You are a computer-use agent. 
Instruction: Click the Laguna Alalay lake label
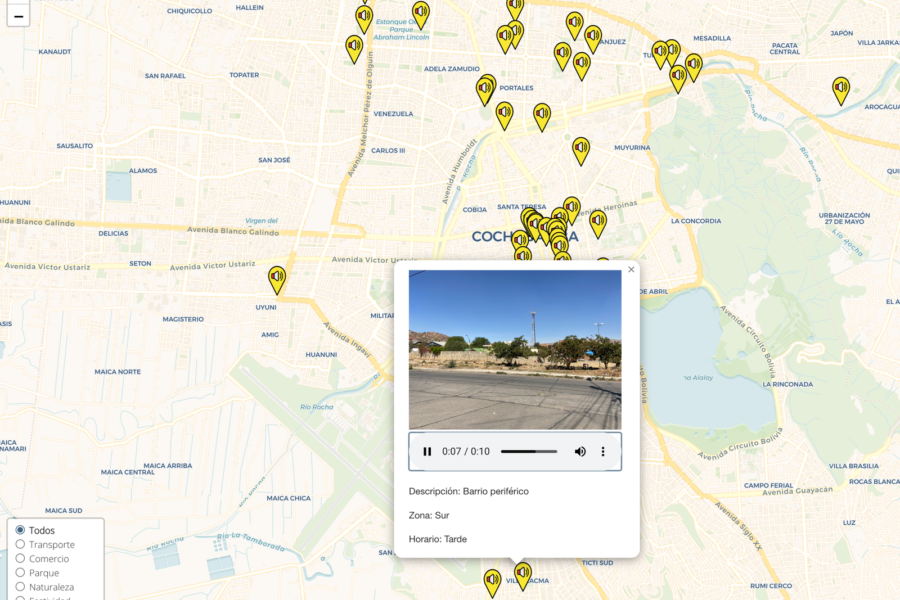click(699, 378)
